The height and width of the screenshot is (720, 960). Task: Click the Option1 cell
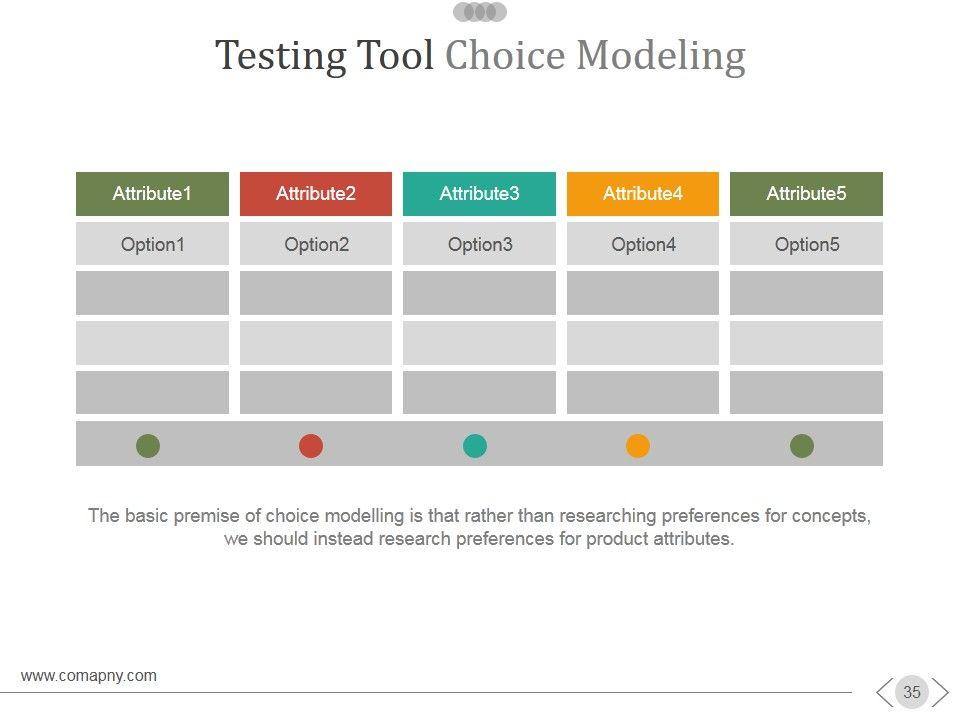[x=152, y=244]
